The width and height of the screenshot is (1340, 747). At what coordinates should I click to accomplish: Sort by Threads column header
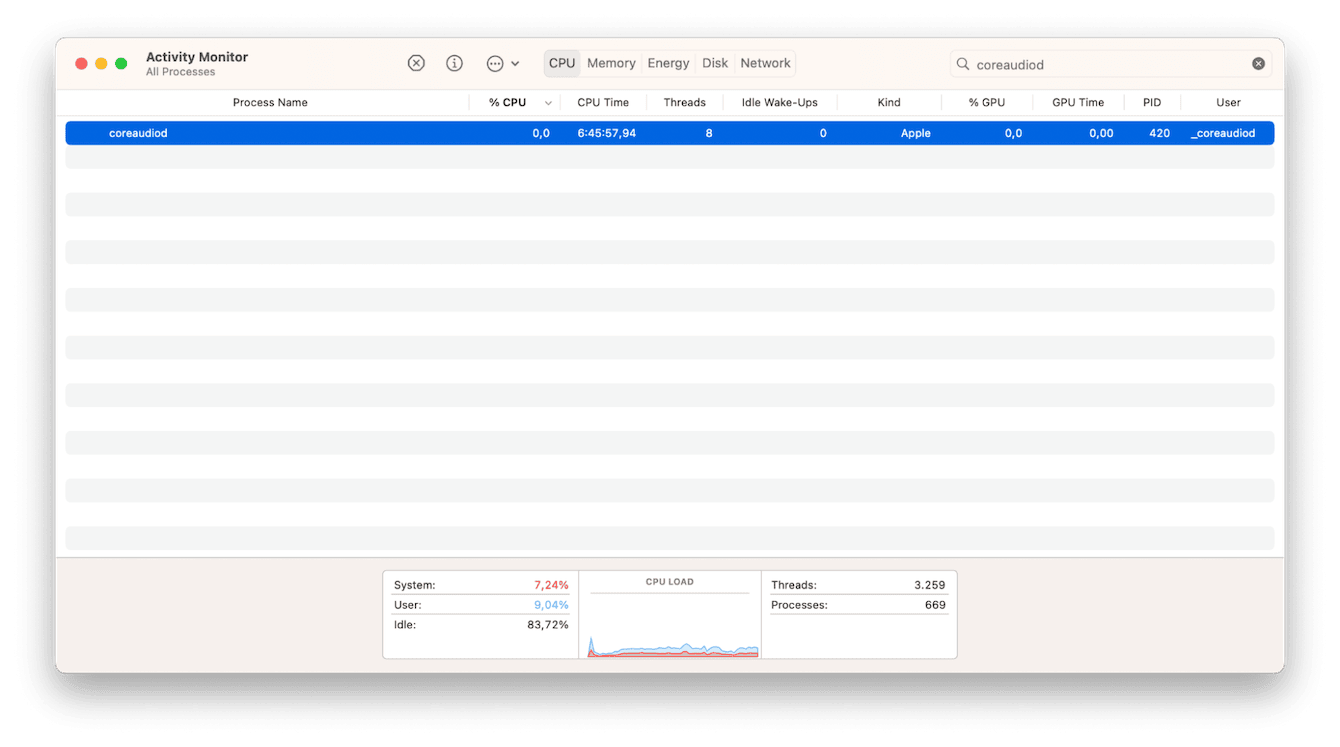[684, 102]
